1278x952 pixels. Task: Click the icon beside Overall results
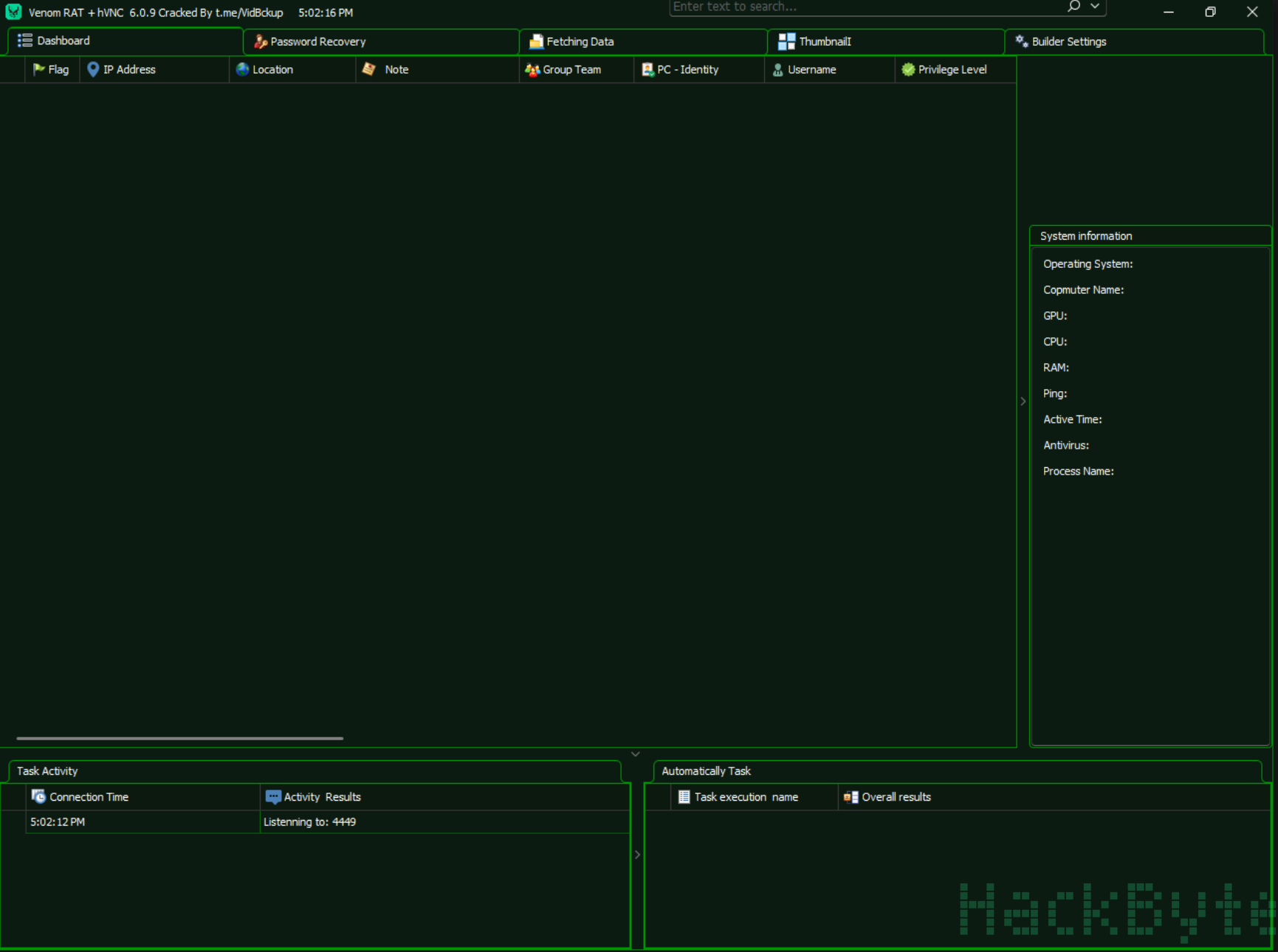(x=851, y=797)
